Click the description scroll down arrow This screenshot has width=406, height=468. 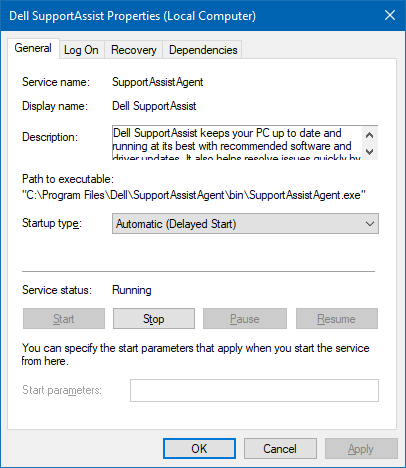pyautogui.click(x=369, y=152)
